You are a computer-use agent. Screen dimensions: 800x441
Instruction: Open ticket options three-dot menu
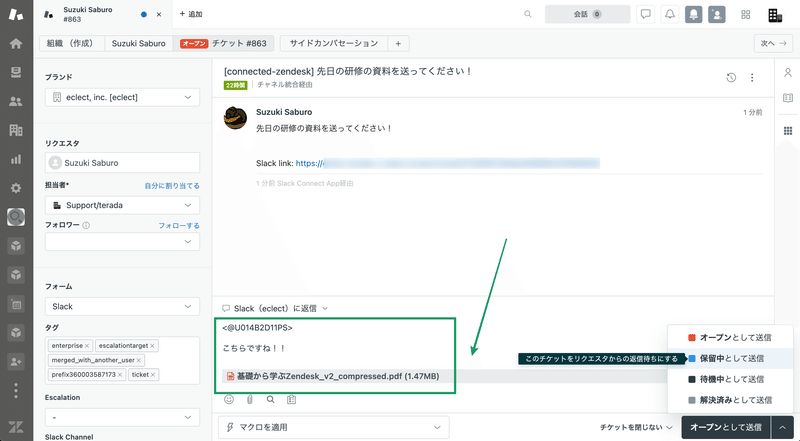(752, 78)
